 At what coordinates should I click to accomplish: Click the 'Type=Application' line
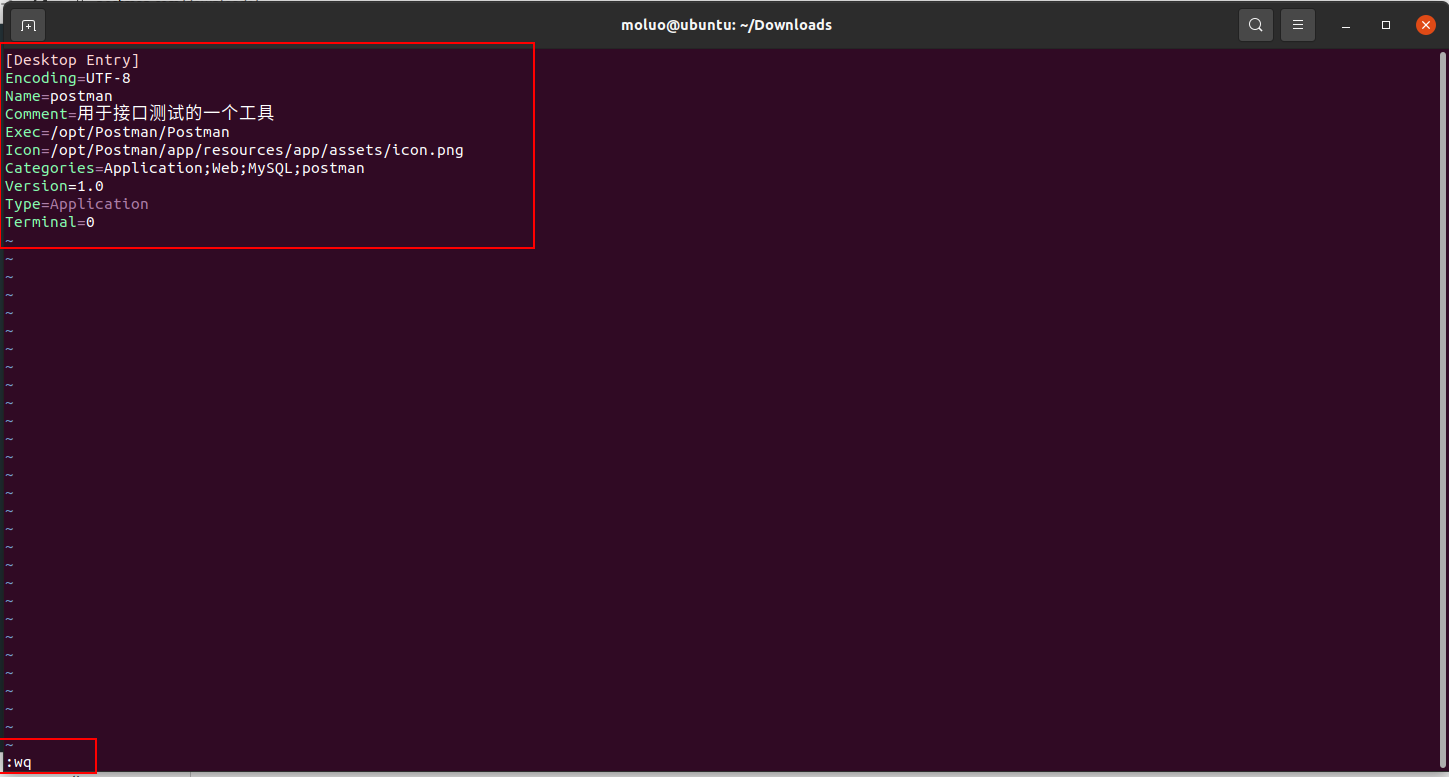77,204
